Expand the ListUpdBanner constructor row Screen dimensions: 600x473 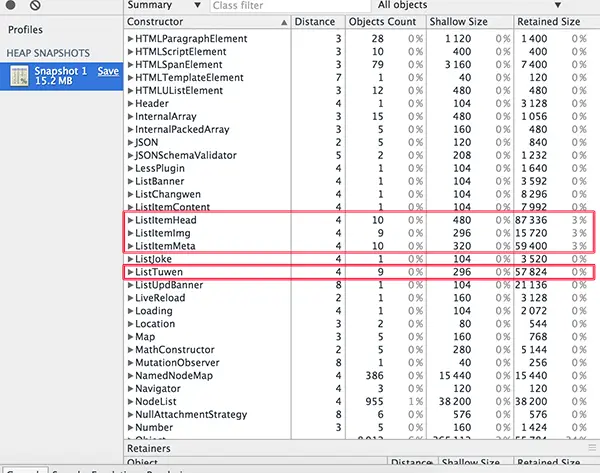tap(130, 285)
